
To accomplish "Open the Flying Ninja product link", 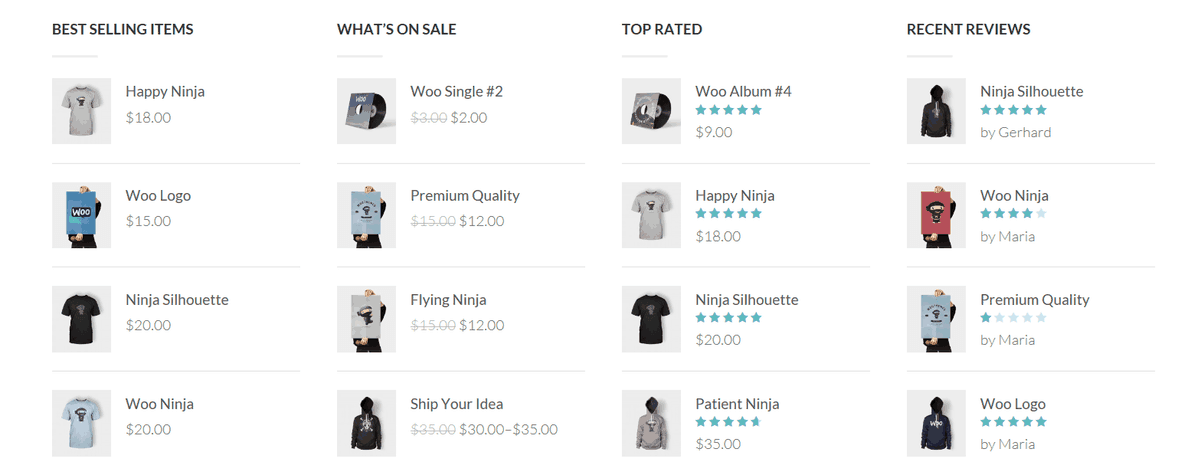I will tap(449, 300).
